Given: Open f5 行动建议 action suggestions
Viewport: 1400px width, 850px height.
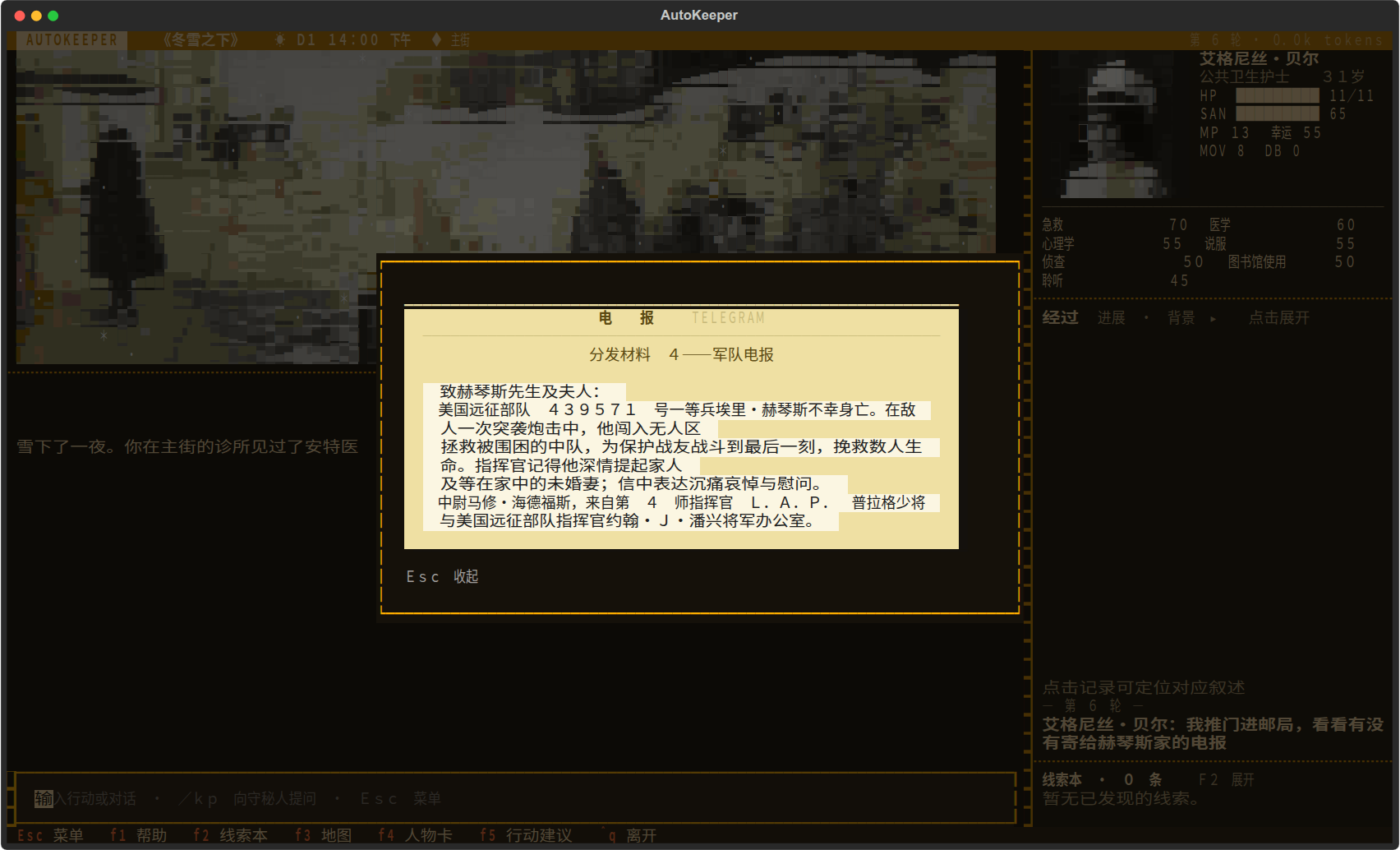Looking at the screenshot, I should [526, 835].
